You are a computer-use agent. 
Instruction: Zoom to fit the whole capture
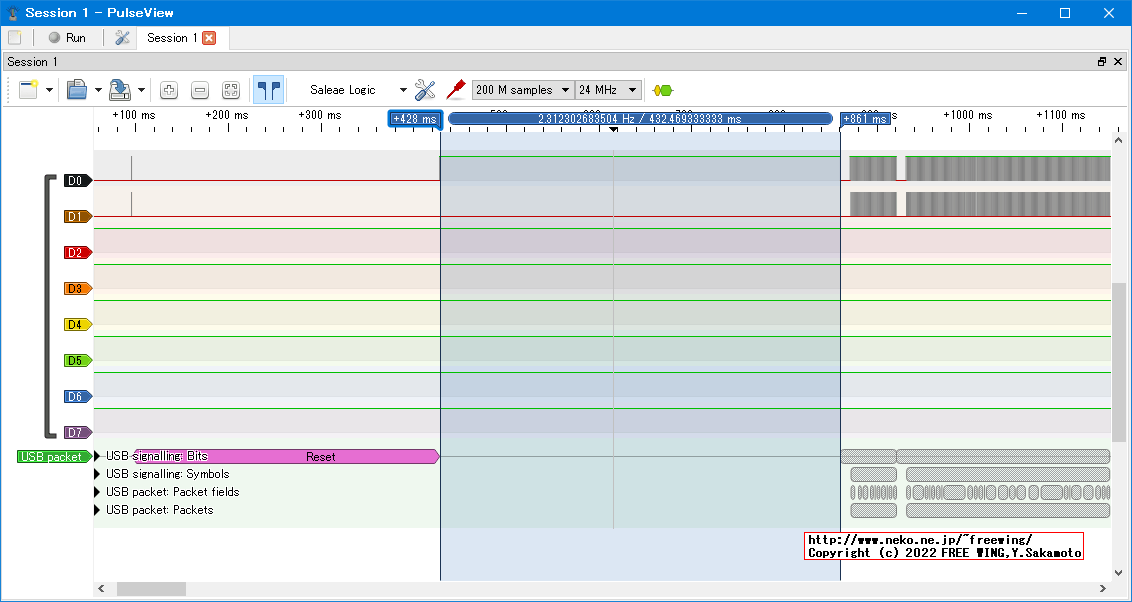[x=231, y=90]
